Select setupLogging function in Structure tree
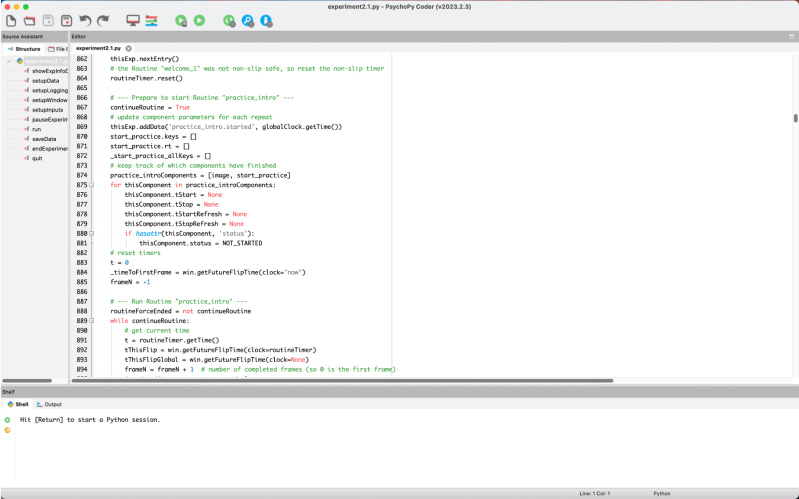 [46, 90]
